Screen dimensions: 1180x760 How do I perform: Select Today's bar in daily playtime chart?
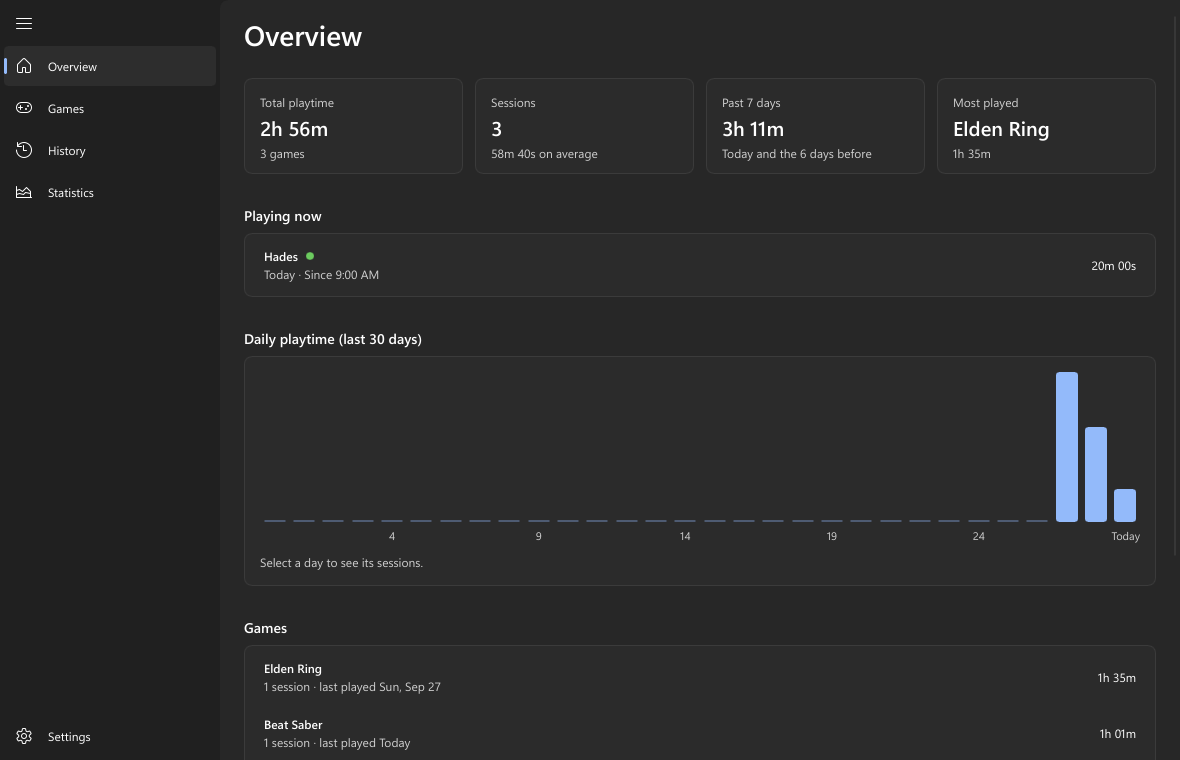pos(1124,506)
